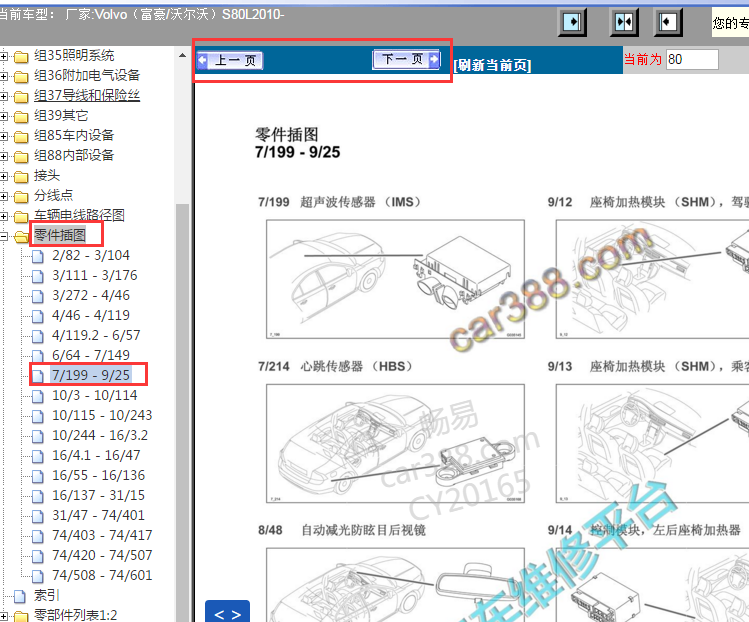The image size is (749, 622).
Task: Select the 零件插图 tree item
Action: pyautogui.click(x=60, y=236)
